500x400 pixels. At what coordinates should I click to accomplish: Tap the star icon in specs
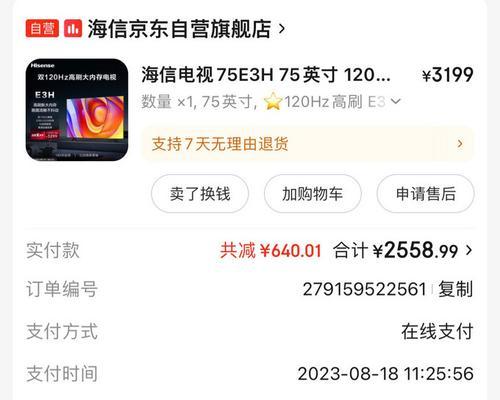273,101
